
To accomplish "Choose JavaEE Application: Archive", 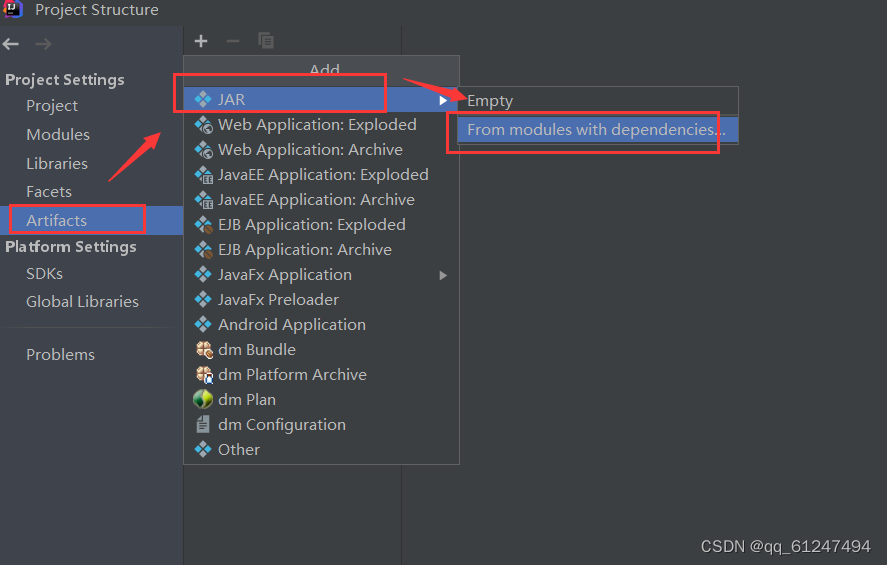I will click(321, 200).
